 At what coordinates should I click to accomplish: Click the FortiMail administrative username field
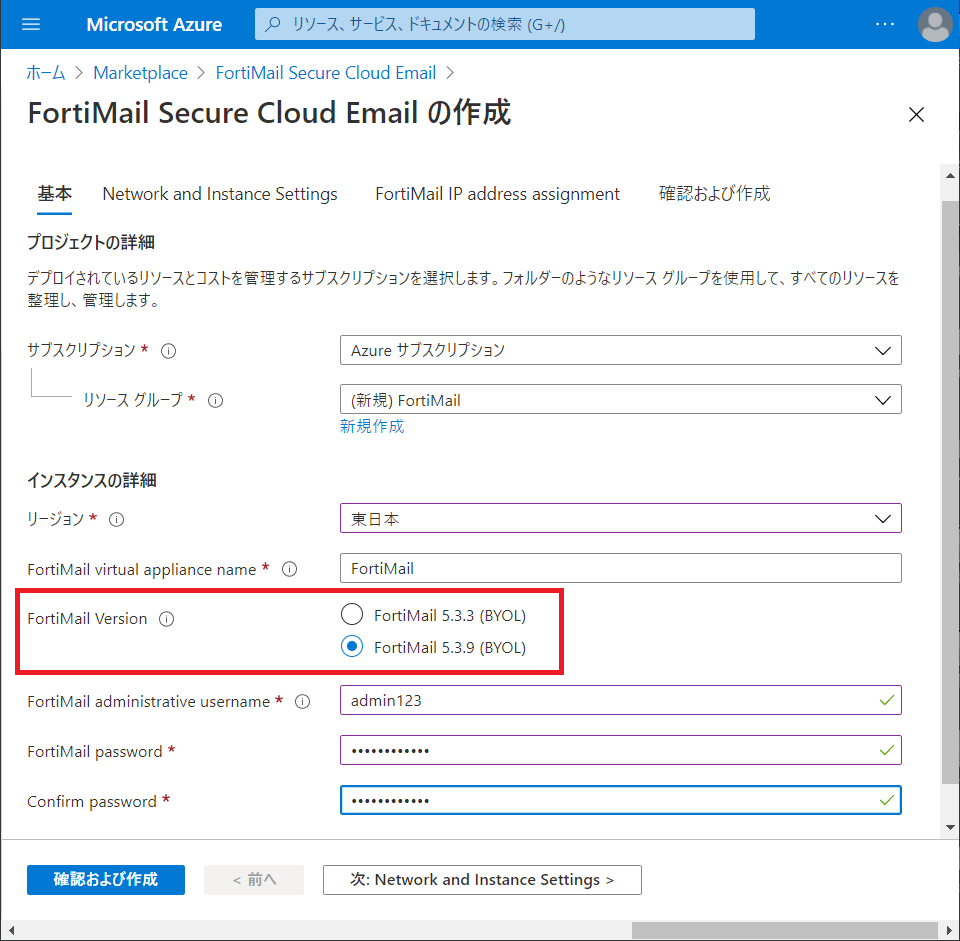coord(620,700)
